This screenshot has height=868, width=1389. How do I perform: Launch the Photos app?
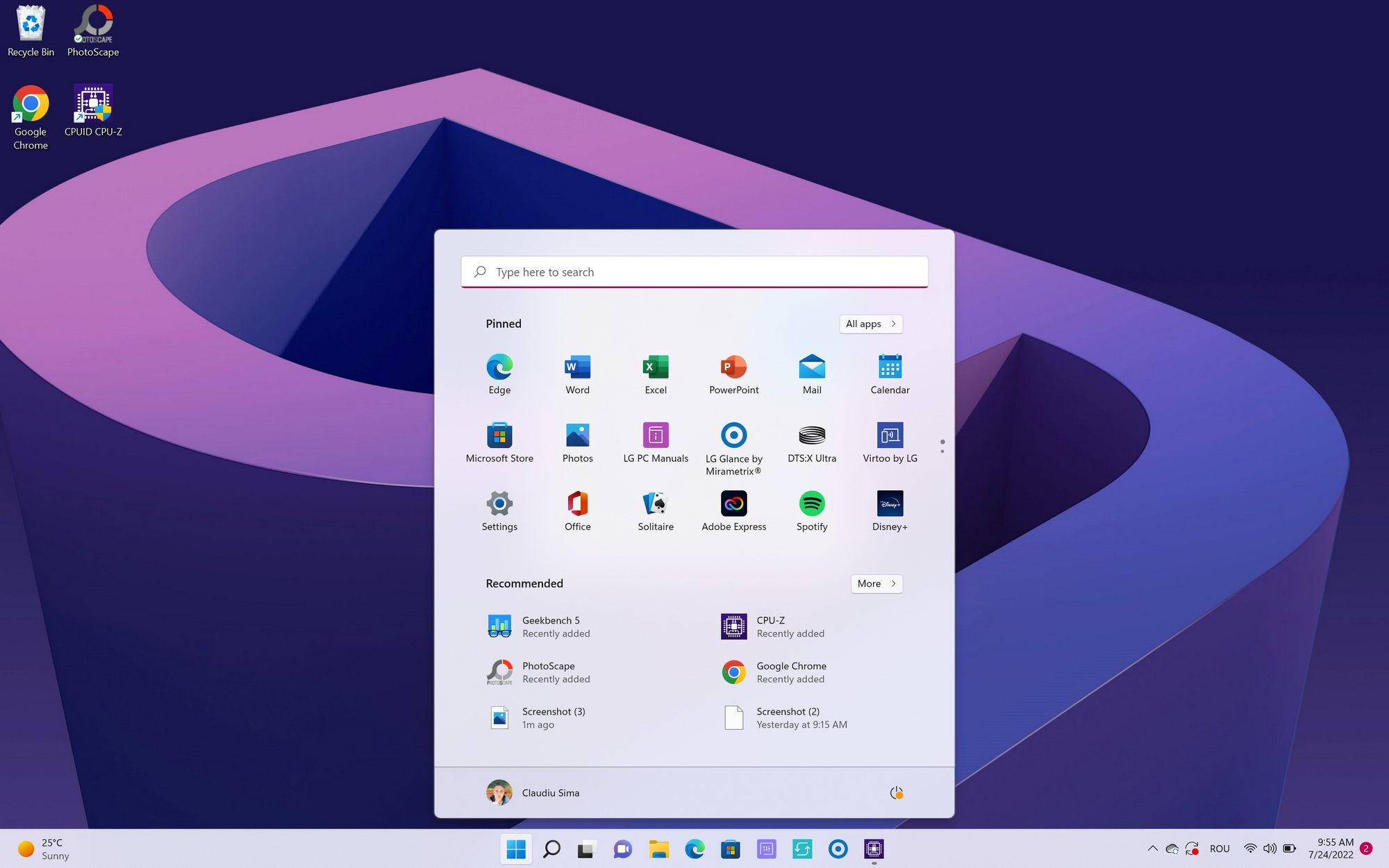[x=577, y=443]
